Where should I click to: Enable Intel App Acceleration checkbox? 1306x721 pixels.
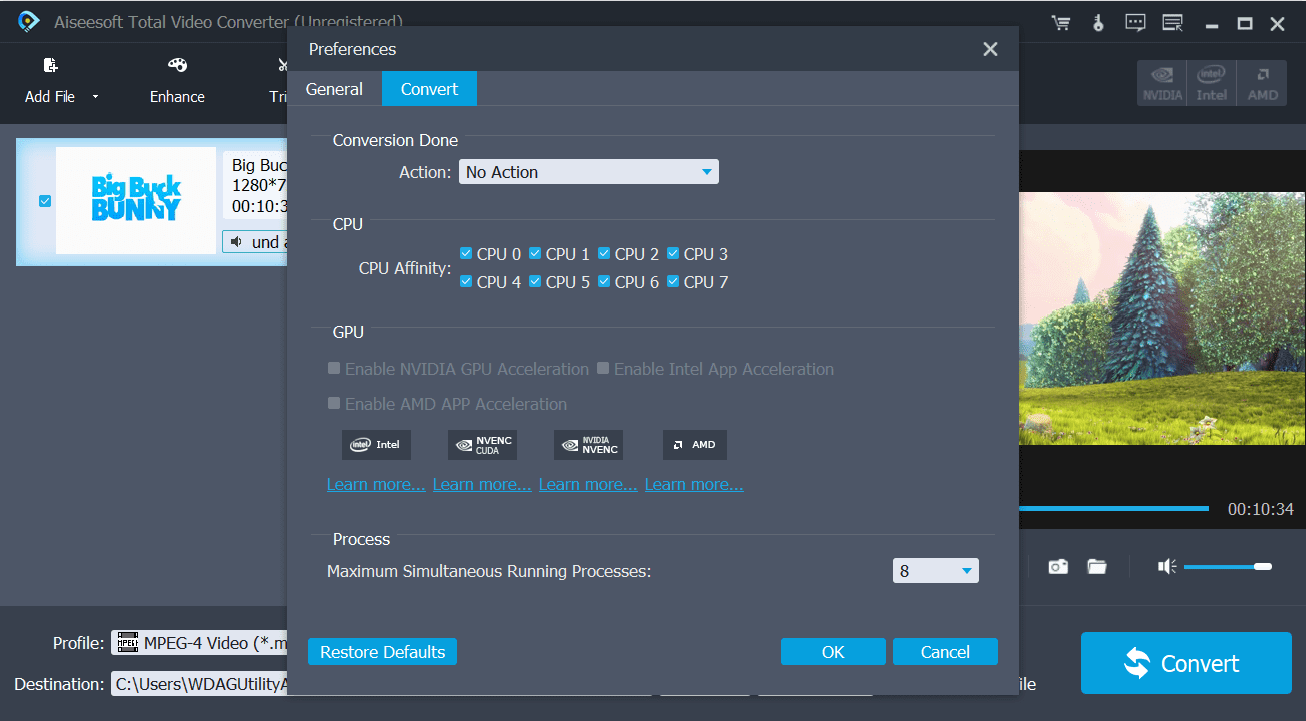pyautogui.click(x=603, y=369)
